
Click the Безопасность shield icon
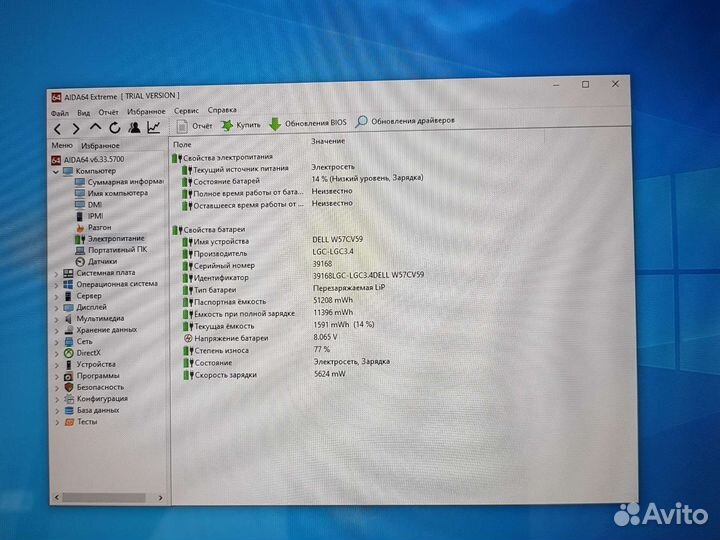68,388
